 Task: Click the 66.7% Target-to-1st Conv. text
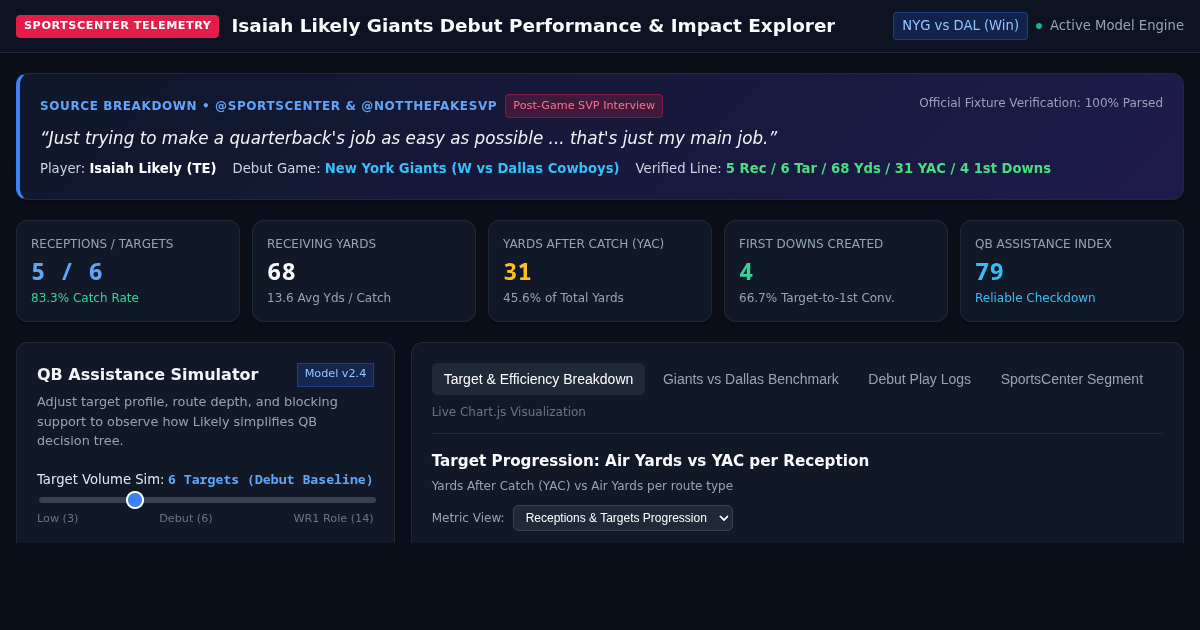tap(817, 298)
